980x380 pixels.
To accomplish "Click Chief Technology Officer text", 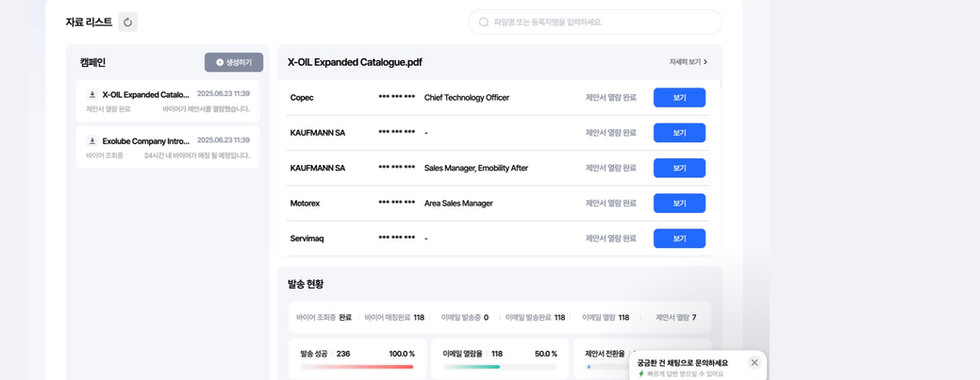I will (467, 98).
